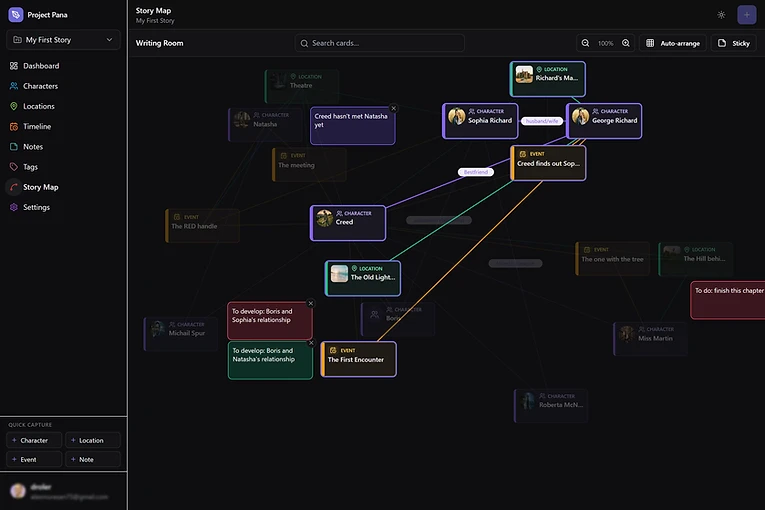Click Sophia Richard's portrait thumbnail

tap(457, 117)
